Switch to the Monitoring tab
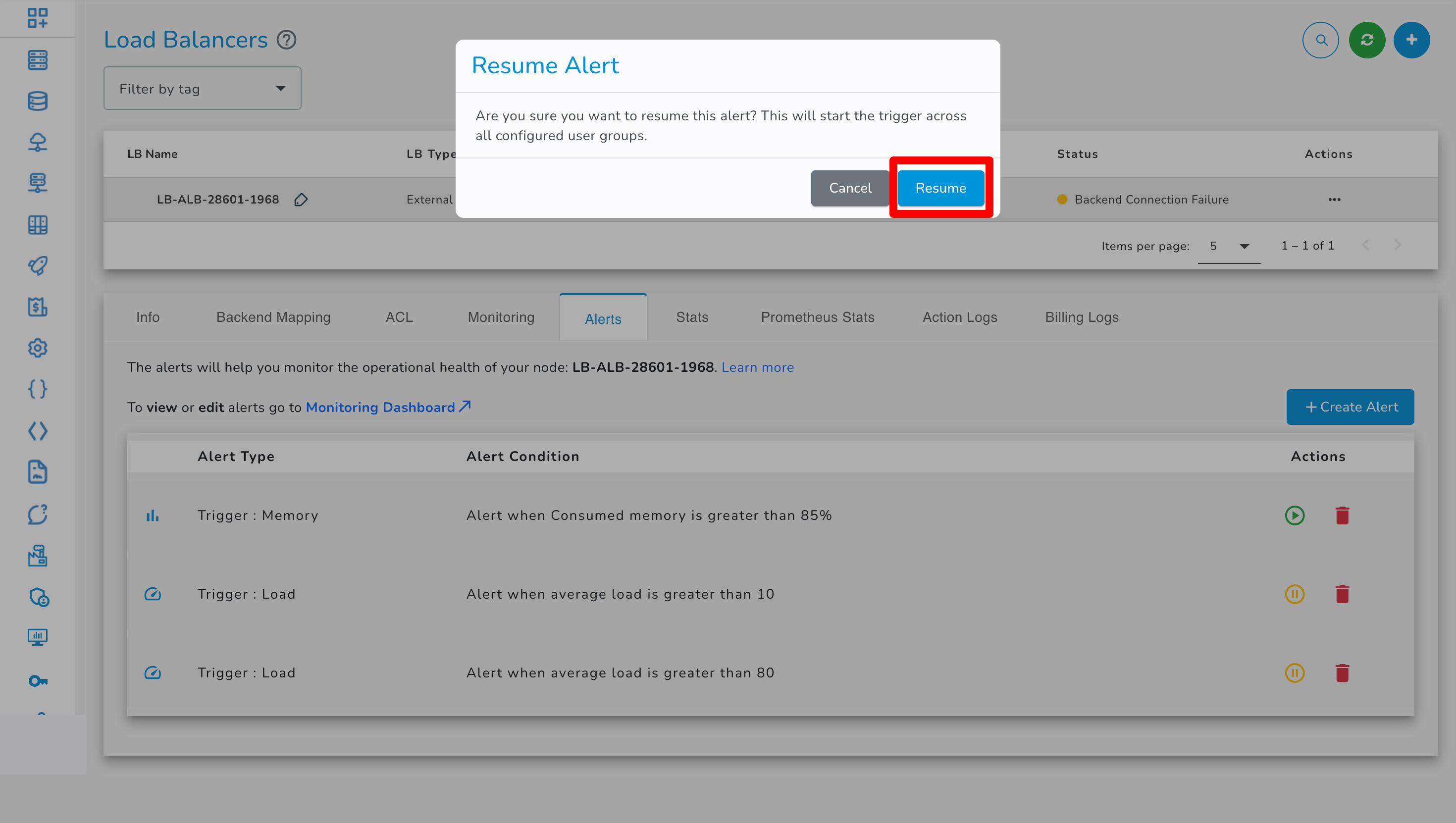 (x=501, y=317)
